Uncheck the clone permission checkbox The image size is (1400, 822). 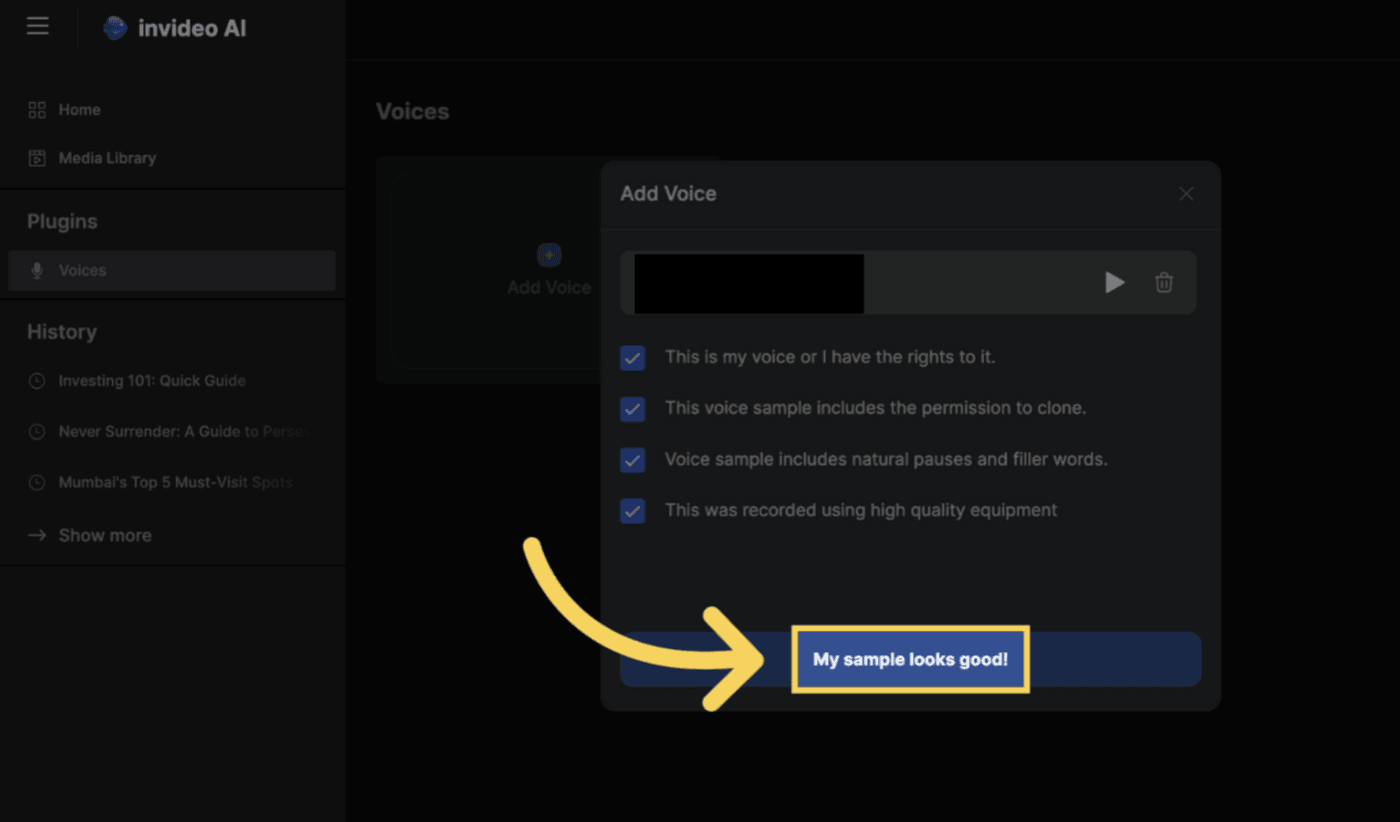632,409
